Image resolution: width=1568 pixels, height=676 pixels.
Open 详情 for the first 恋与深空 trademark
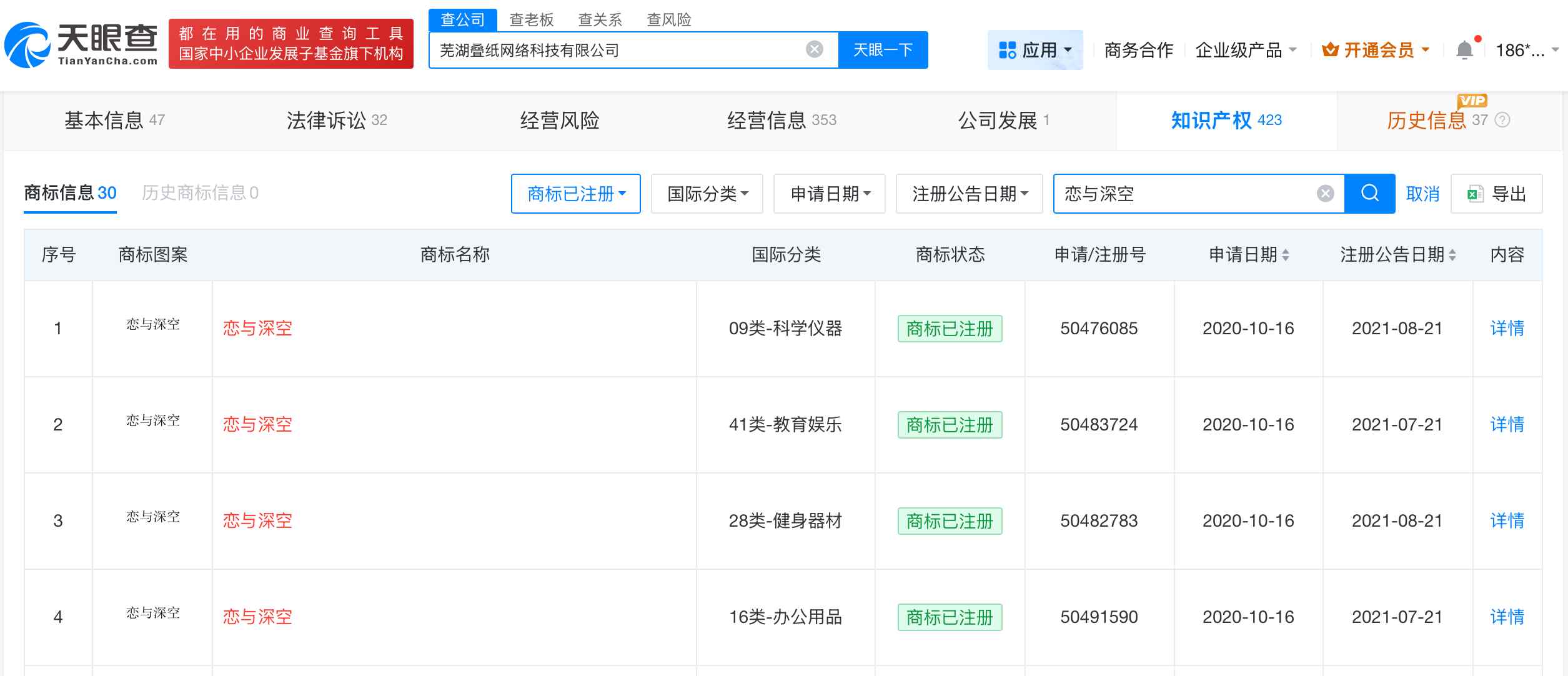(1507, 328)
